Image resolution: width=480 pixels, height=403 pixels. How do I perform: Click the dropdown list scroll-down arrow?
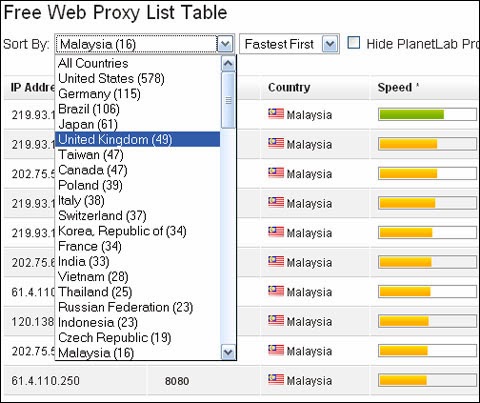pyautogui.click(x=228, y=352)
